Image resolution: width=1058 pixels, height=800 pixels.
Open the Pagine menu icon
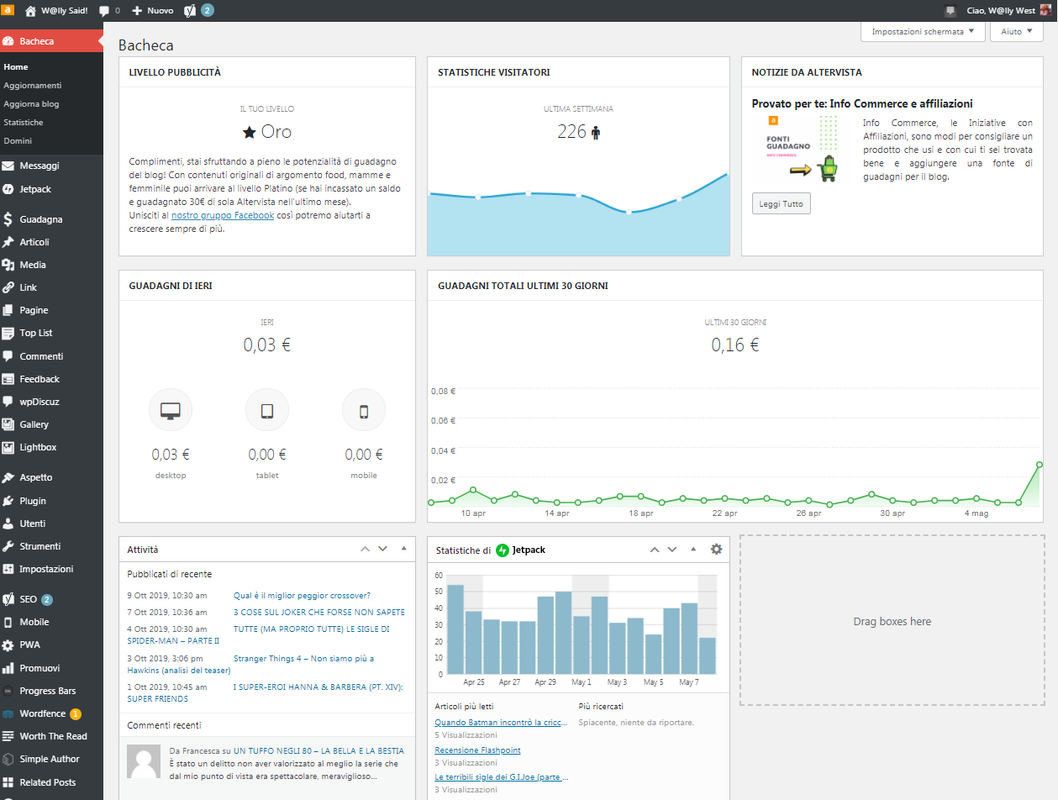pos(8,310)
